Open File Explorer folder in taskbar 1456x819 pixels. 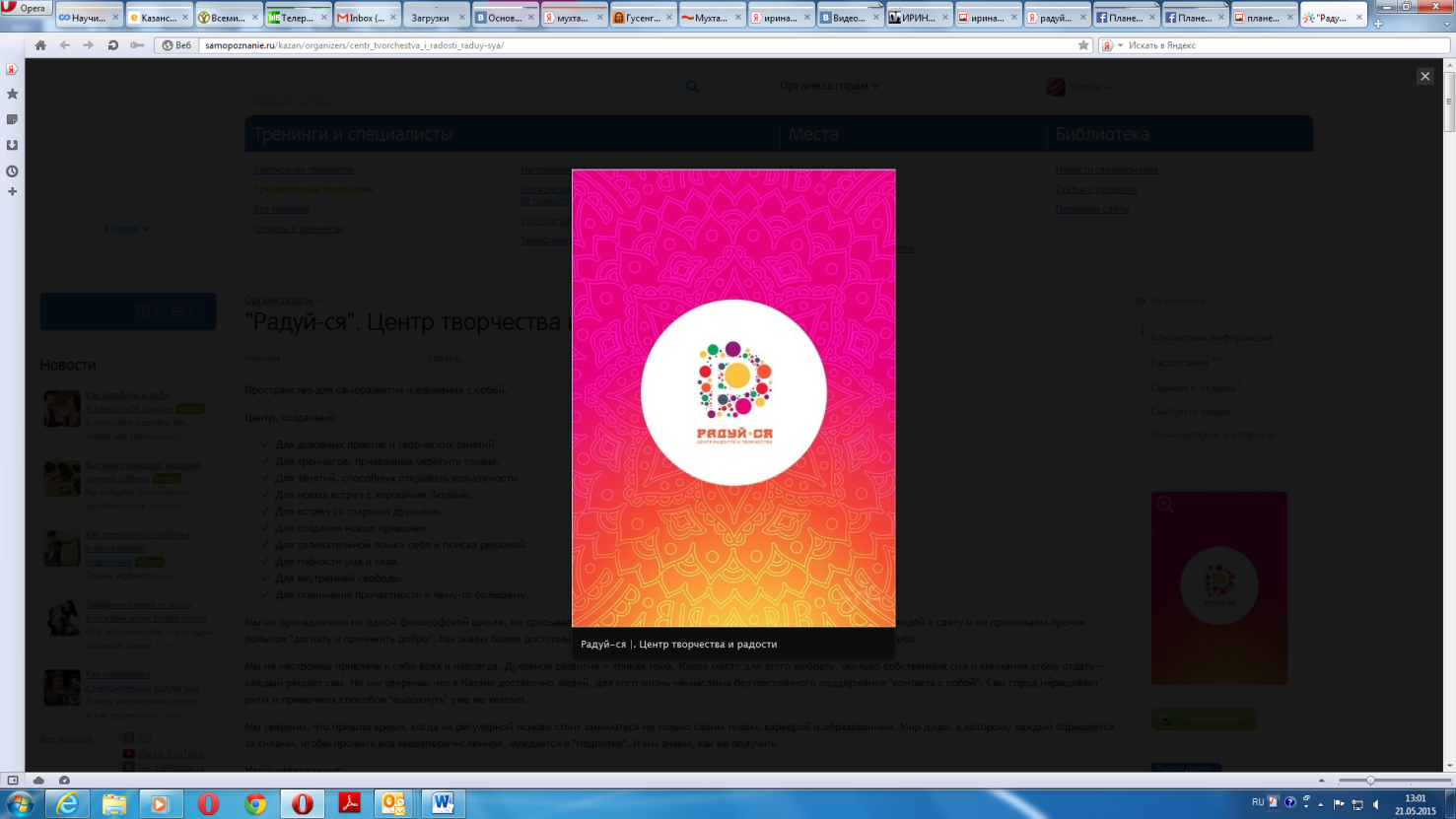point(114,804)
